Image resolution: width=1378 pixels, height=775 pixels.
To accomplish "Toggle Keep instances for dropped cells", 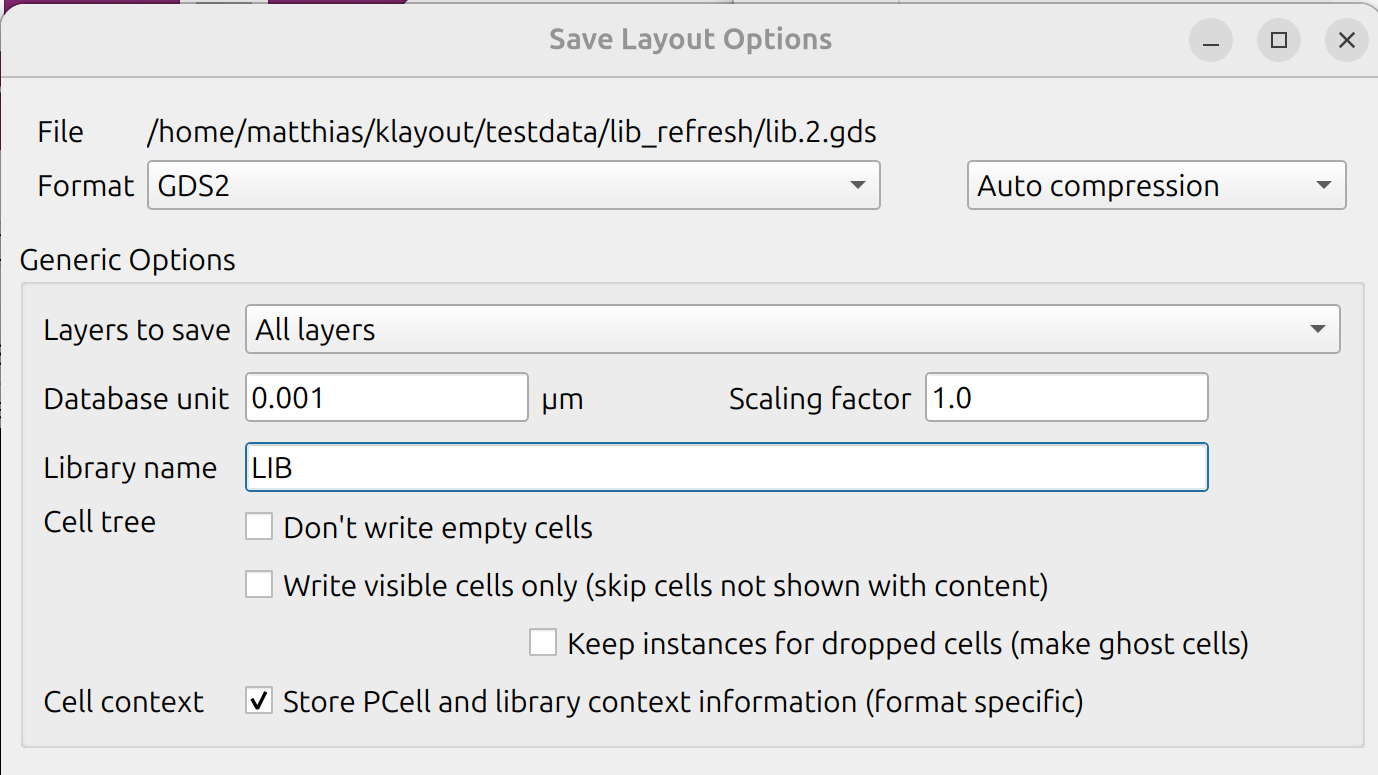I will 543,643.
